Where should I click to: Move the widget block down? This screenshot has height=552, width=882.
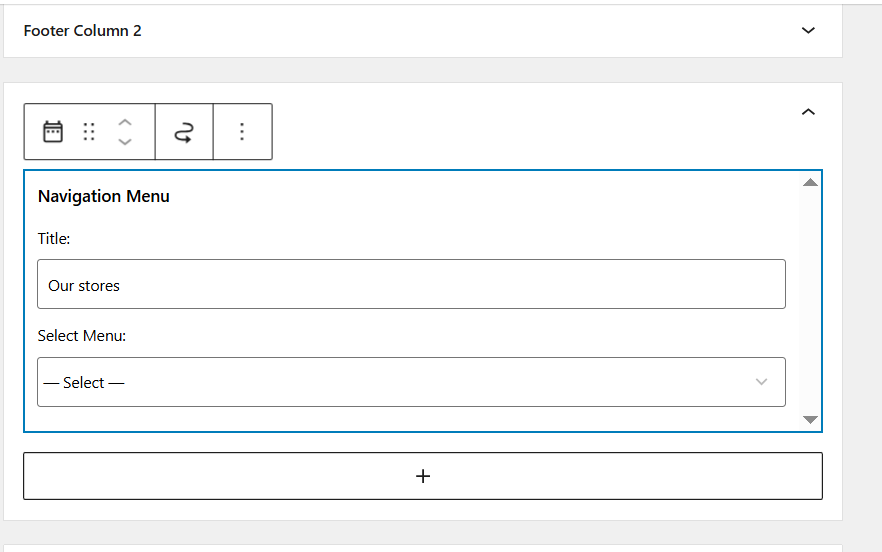pyautogui.click(x=125, y=142)
